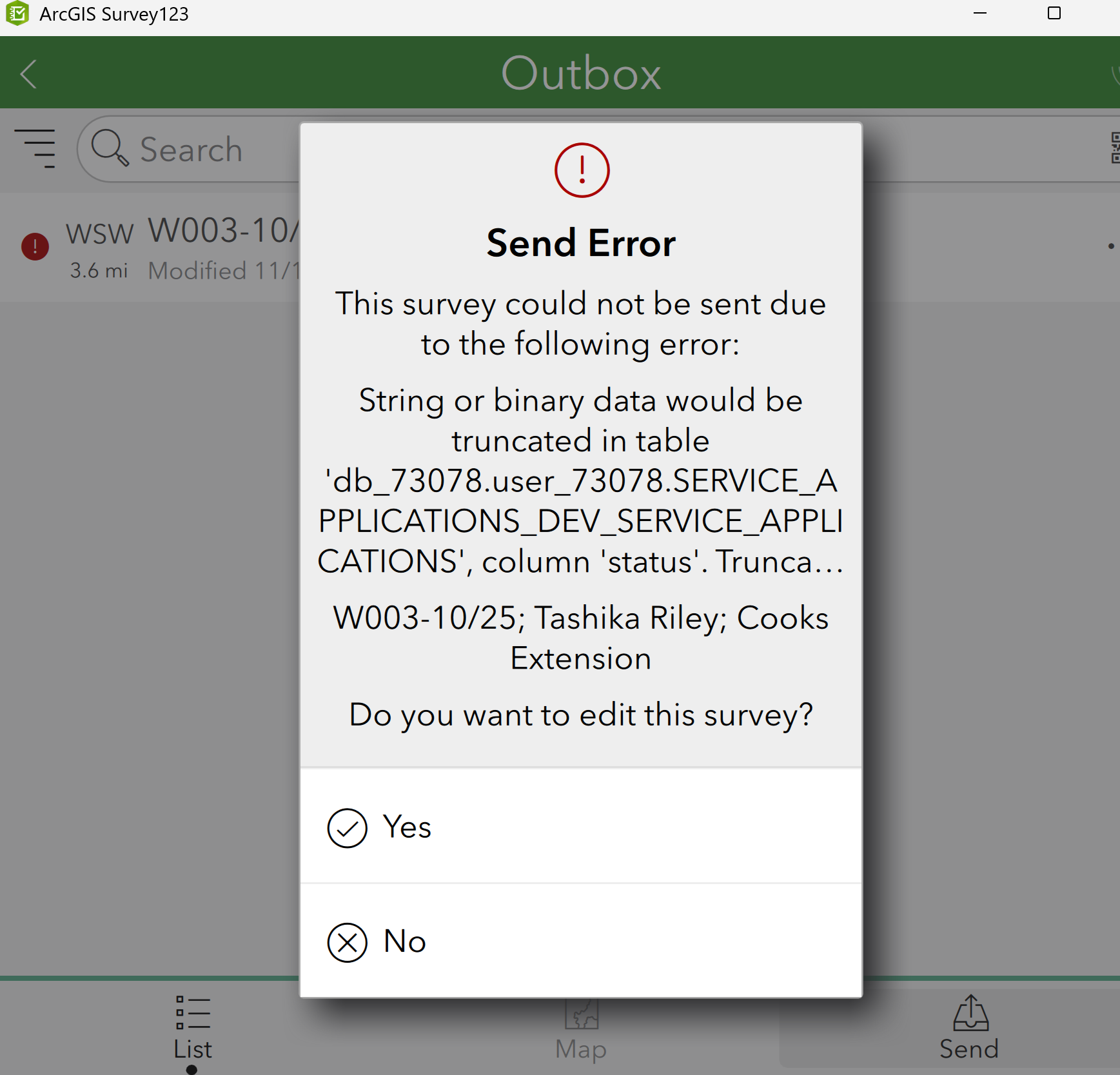Screen dimensions: 1120x1075
Task: Click the back arrow in the Outbox header
Action: pos(28,73)
